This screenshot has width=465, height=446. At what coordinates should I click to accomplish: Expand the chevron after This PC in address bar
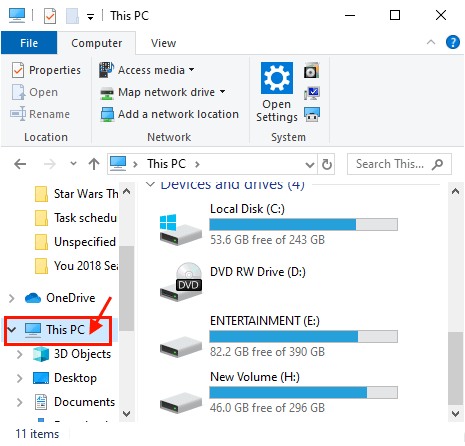pos(197,164)
